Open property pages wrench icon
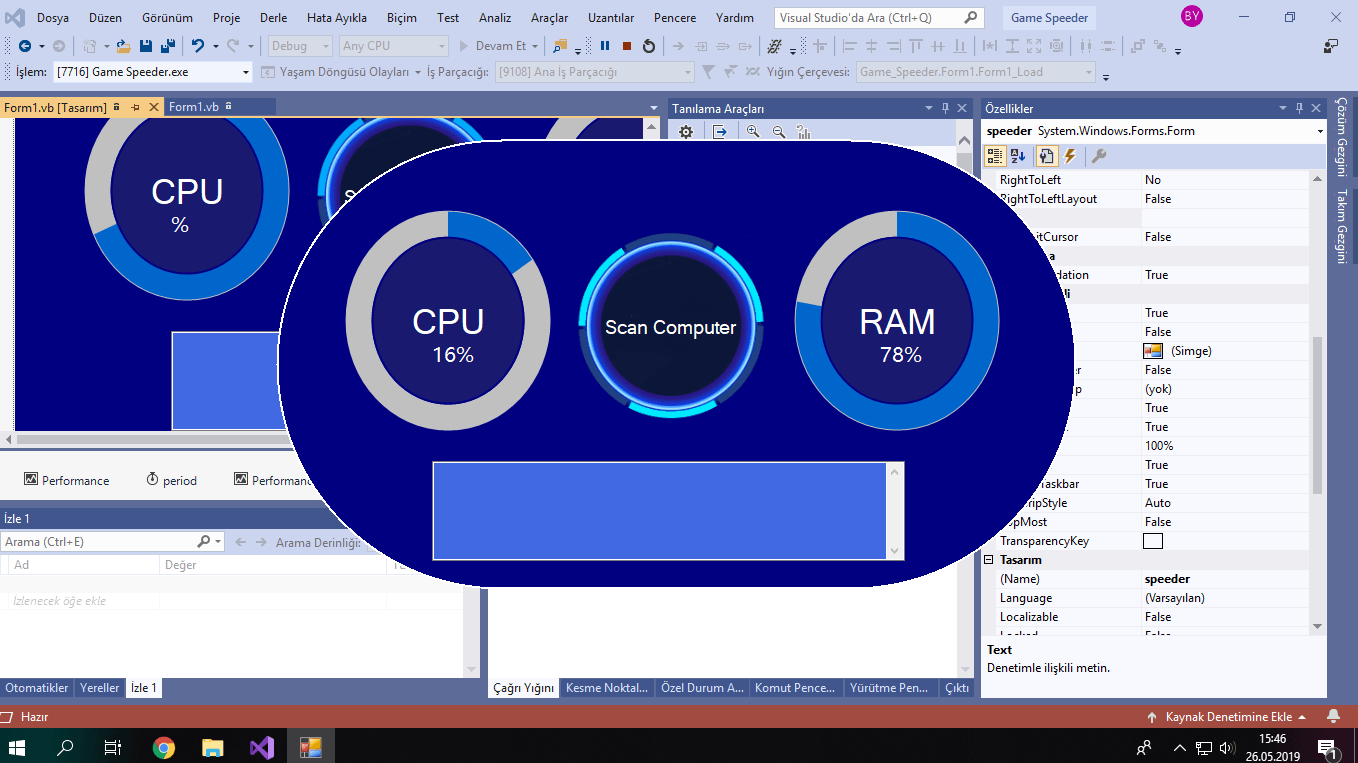Image resolution: width=1358 pixels, height=763 pixels. [x=1098, y=156]
